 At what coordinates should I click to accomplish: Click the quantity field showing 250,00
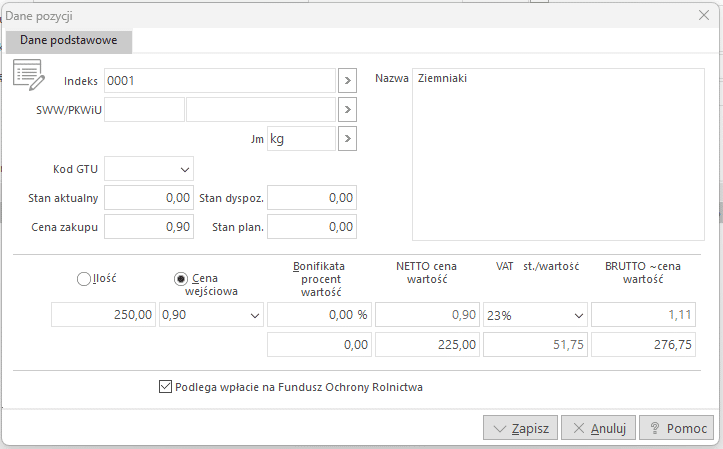tap(104, 316)
